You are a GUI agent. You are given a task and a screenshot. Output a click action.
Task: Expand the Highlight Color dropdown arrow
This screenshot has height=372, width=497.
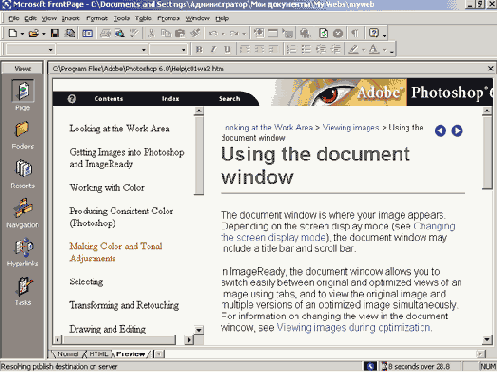363,50
